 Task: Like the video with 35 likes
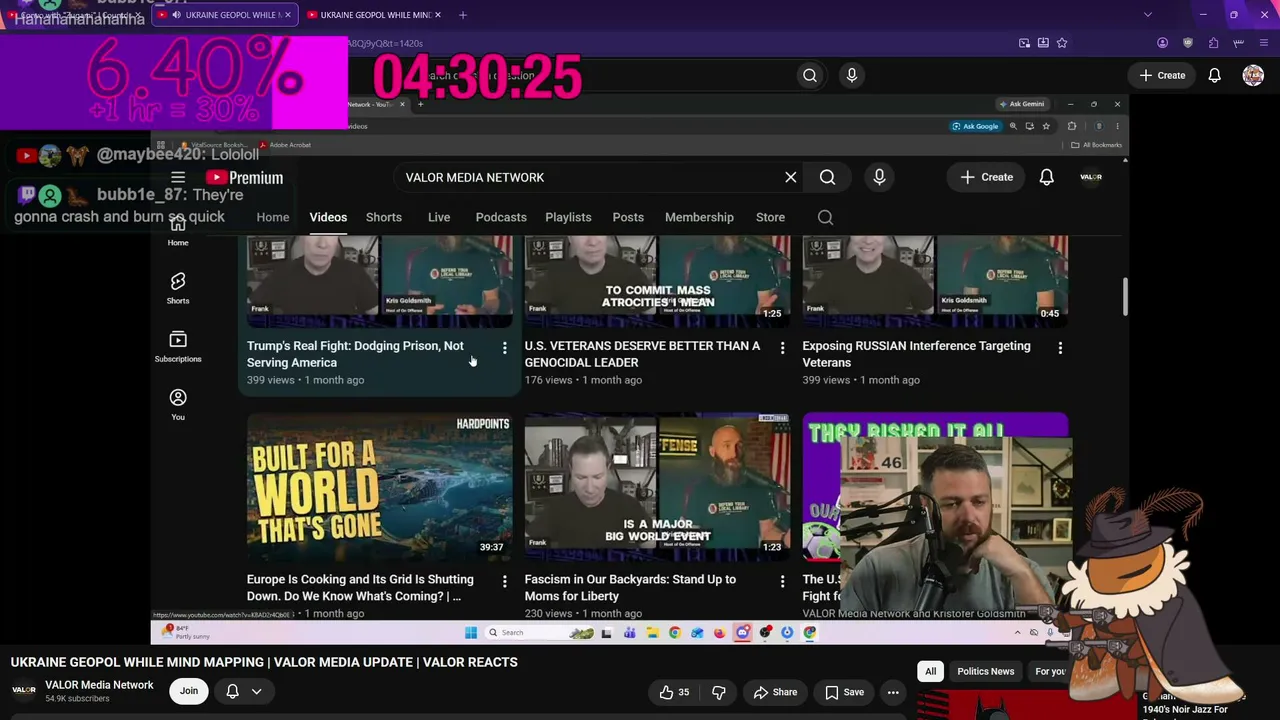(x=674, y=692)
